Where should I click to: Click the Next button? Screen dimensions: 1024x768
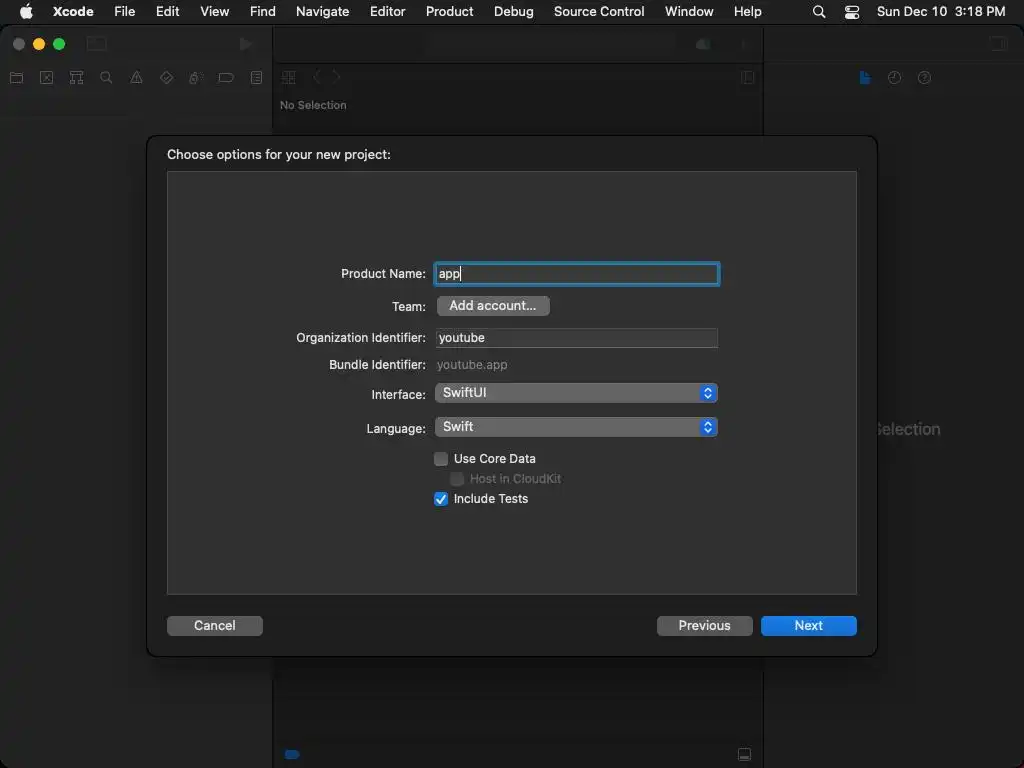point(808,626)
